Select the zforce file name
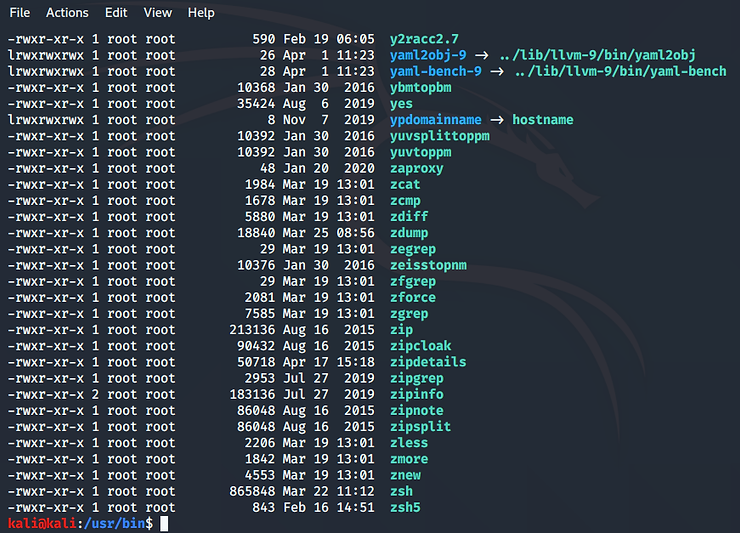Screen dimensions: 740x533 click(413, 297)
